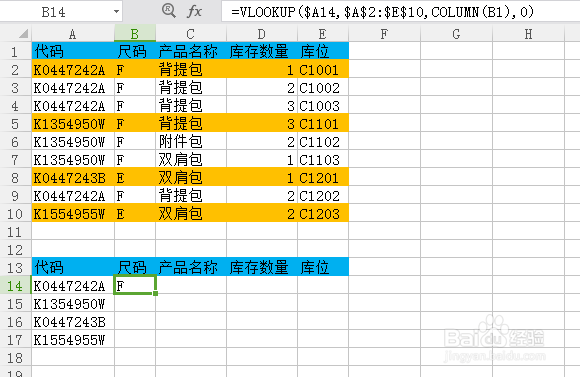The image size is (580, 377).
Task: Click cell C1202
Action: [323, 195]
